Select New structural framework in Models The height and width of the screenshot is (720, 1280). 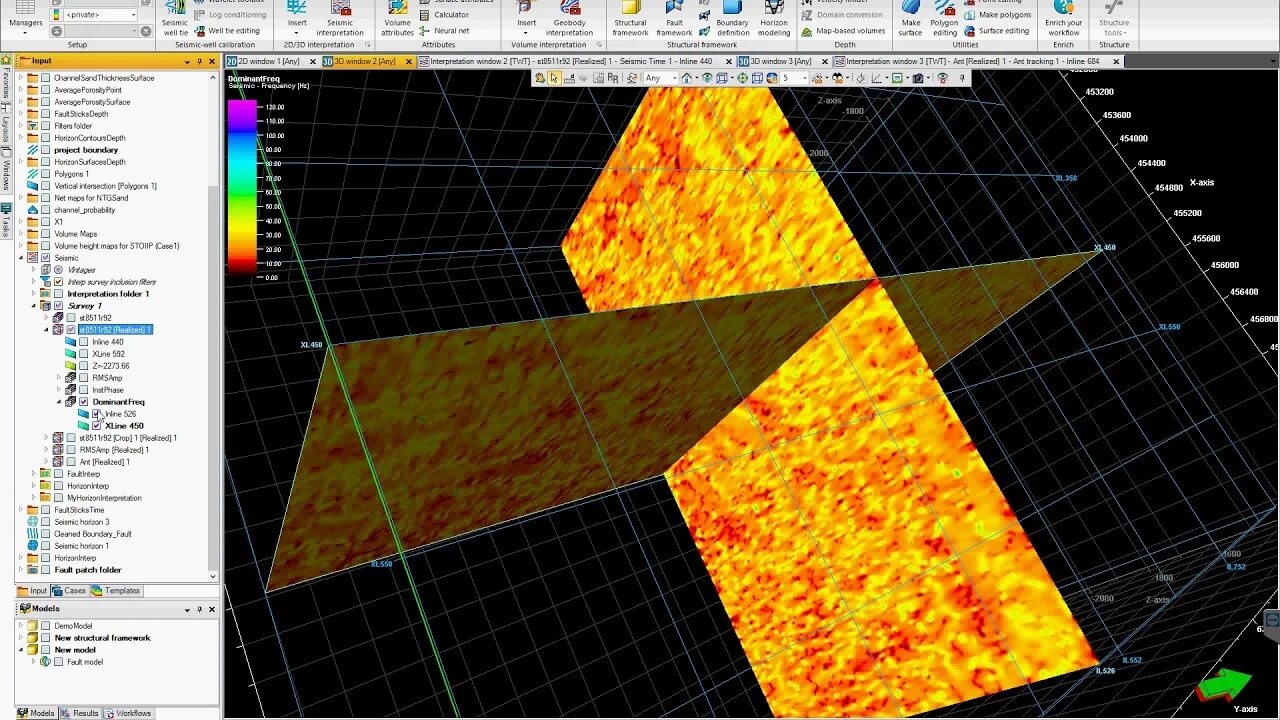coord(102,638)
